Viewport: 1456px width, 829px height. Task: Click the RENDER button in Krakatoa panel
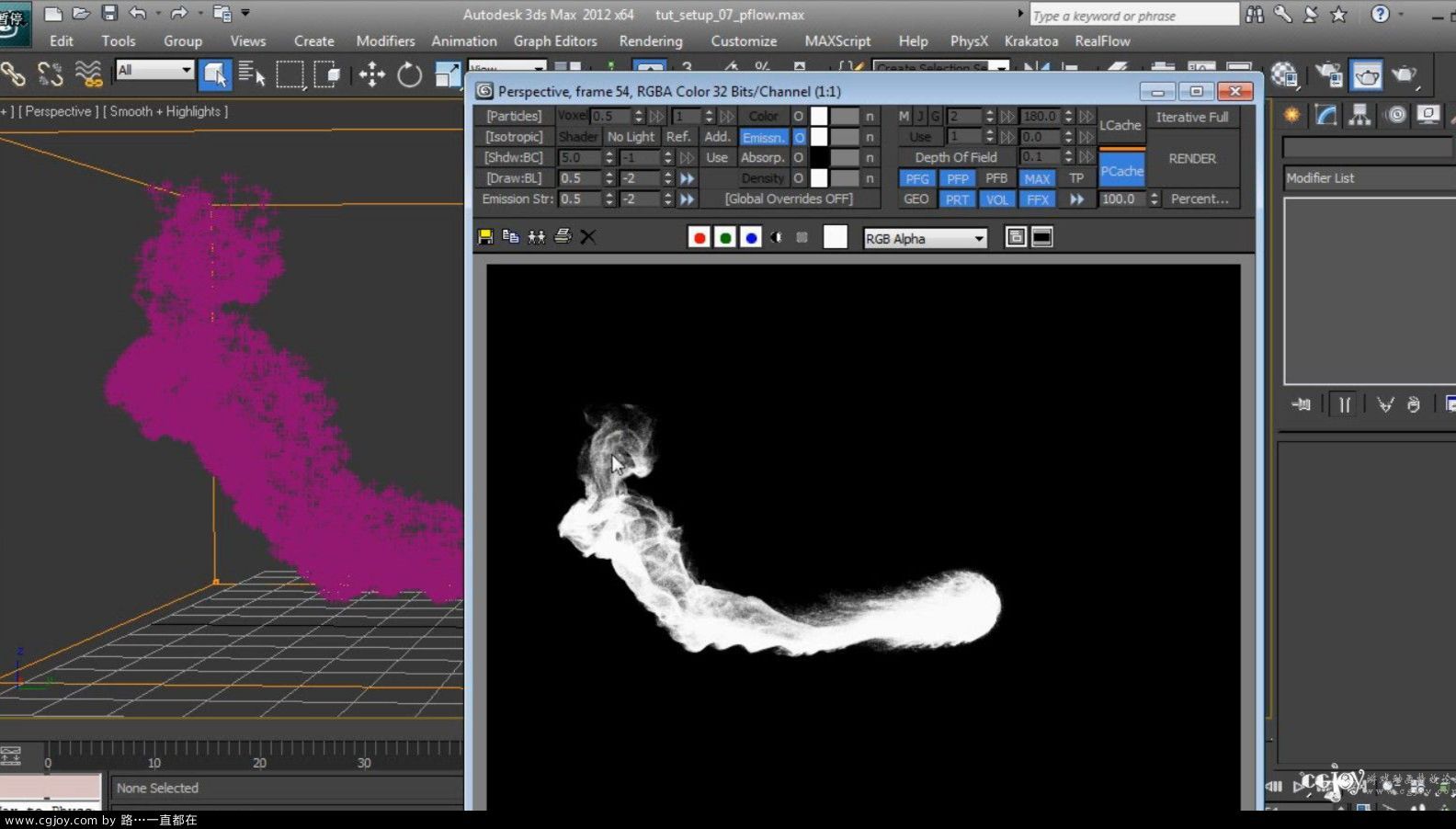(x=1192, y=159)
